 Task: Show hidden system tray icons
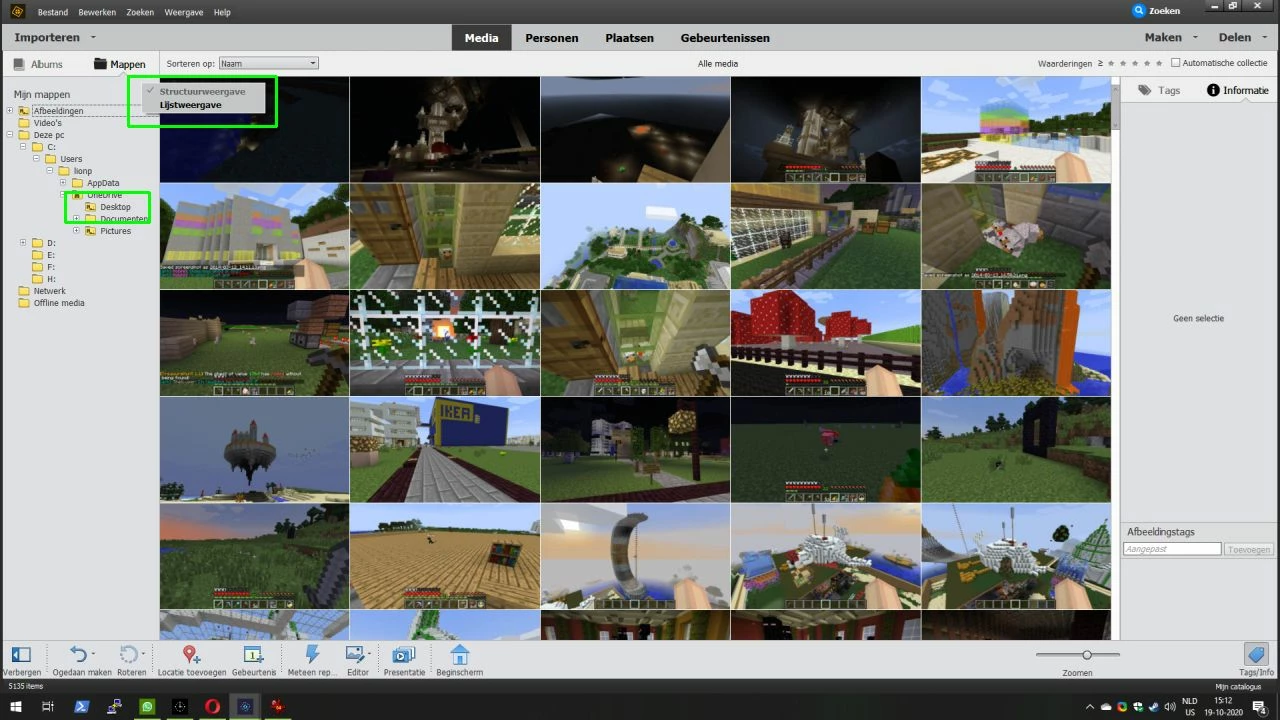click(1089, 707)
